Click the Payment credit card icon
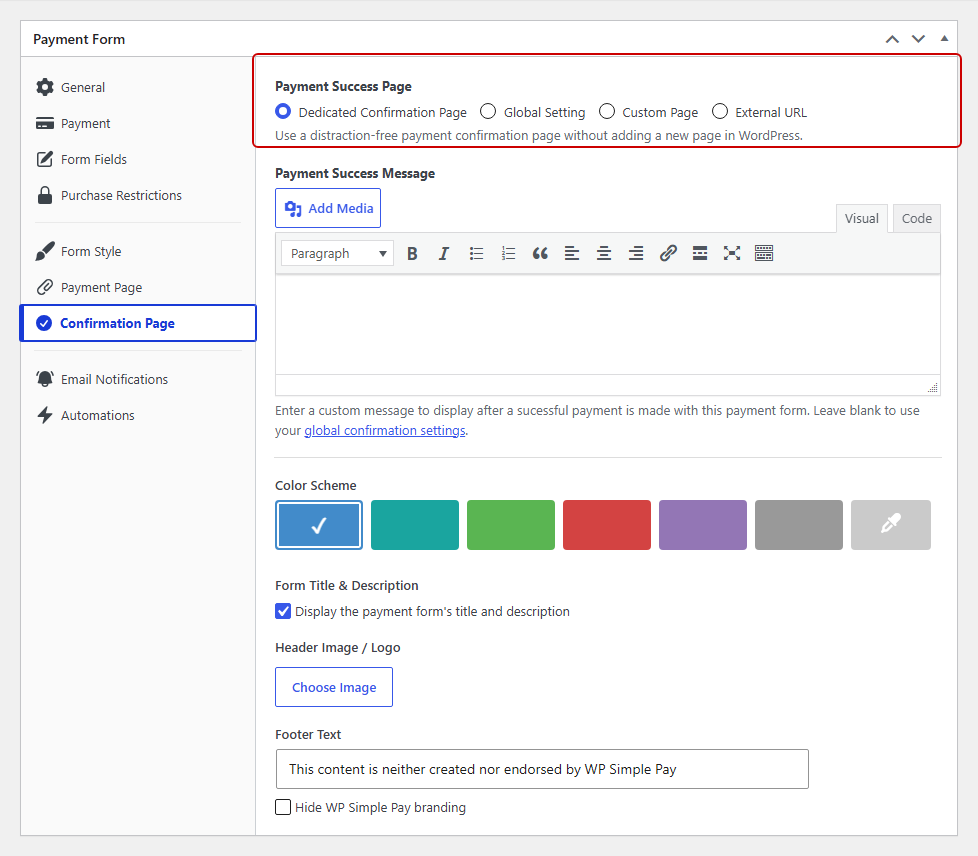 point(45,124)
